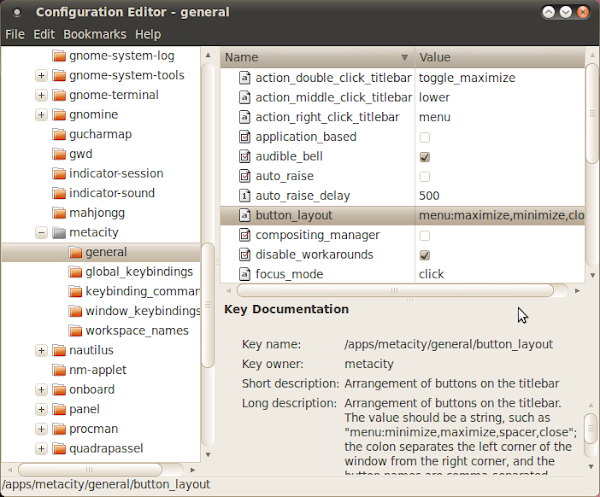Click the workspace_names folder icon
The image size is (600, 497).
[x=75, y=331]
